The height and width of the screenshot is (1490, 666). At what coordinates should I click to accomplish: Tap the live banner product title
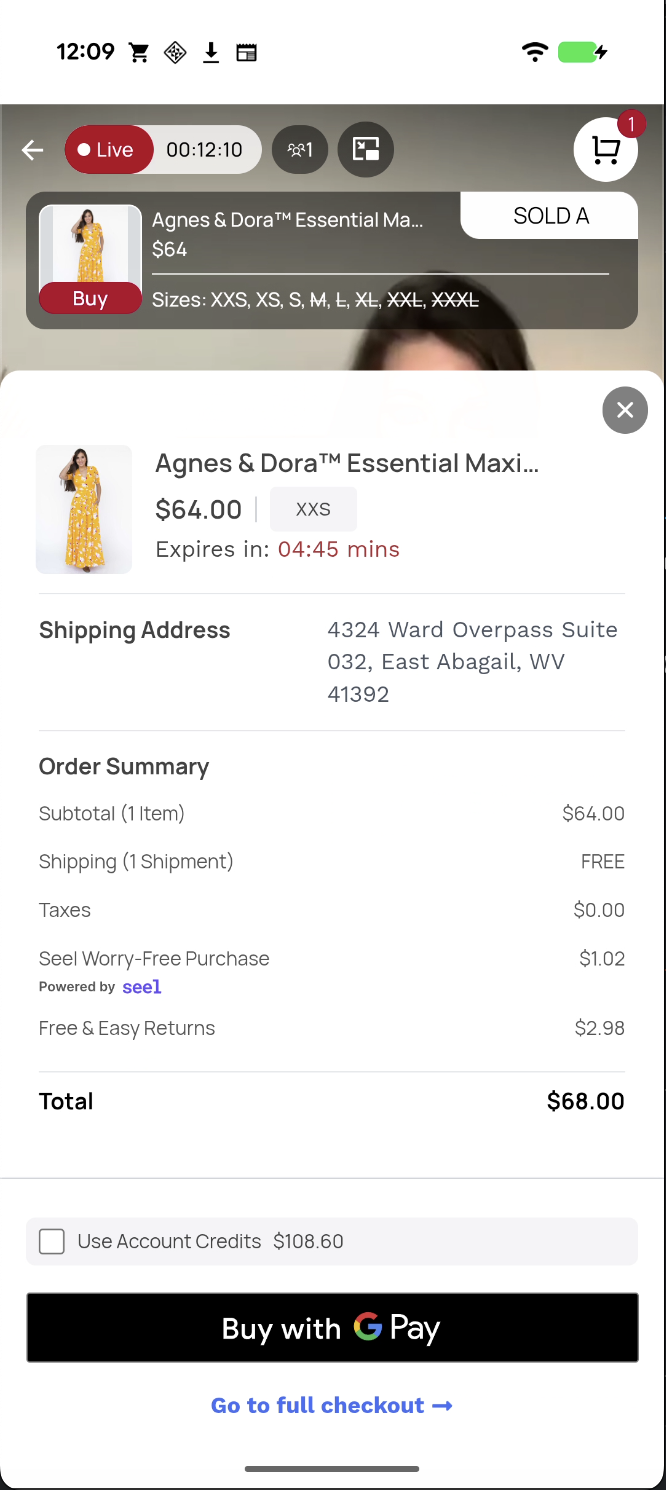coord(288,220)
